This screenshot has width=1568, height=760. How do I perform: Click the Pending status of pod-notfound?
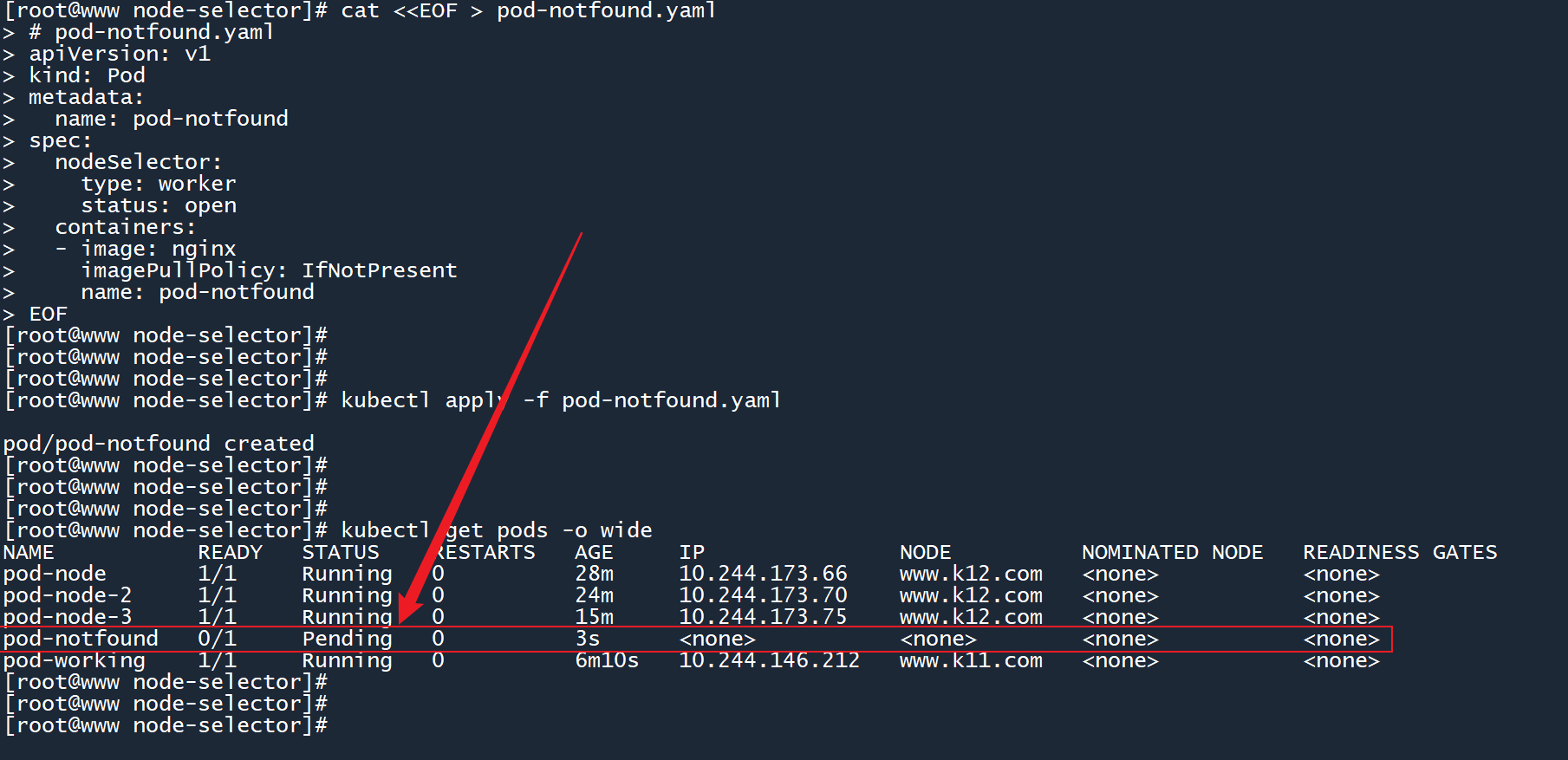pos(347,639)
